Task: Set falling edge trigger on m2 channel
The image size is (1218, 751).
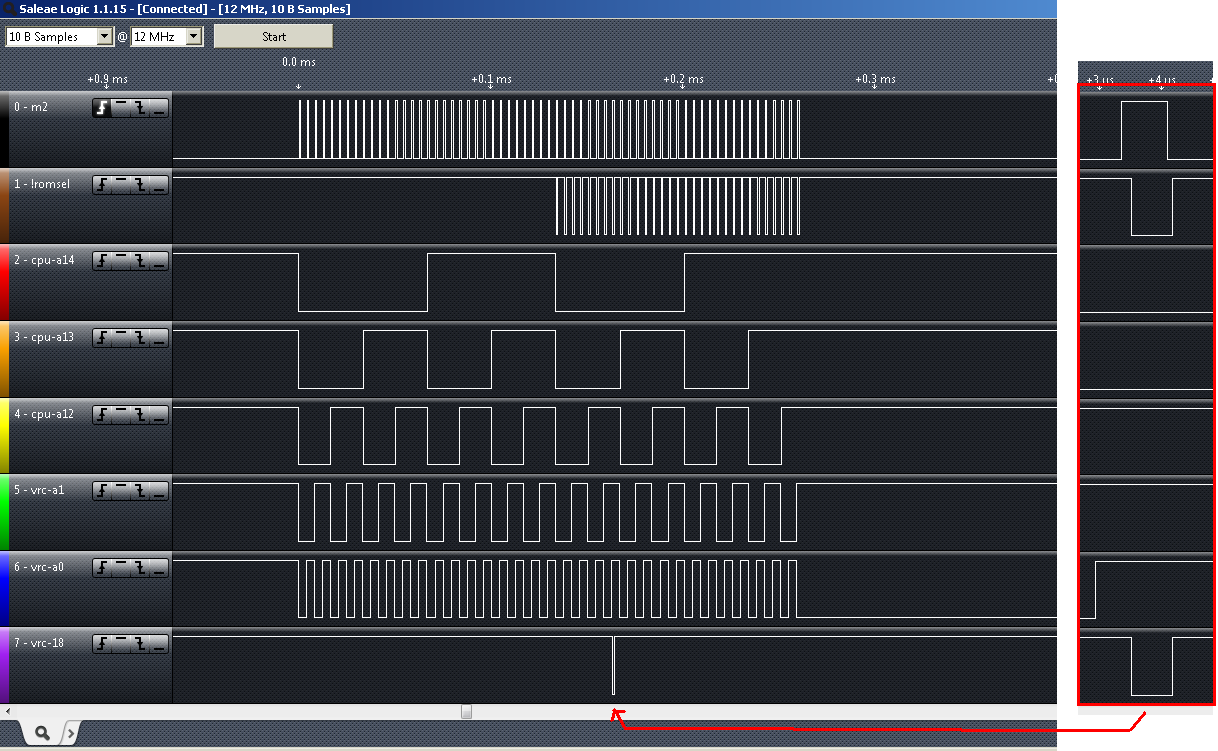Action: point(140,108)
